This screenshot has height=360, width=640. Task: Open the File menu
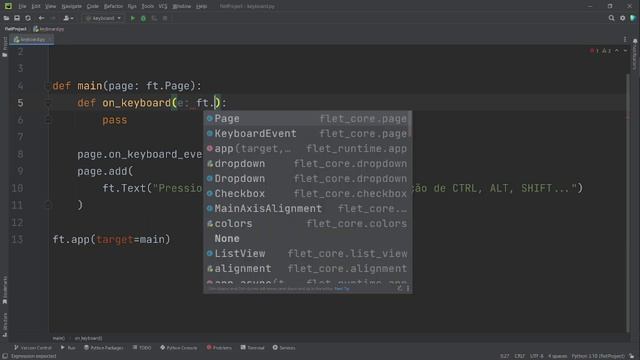(x=22, y=6)
